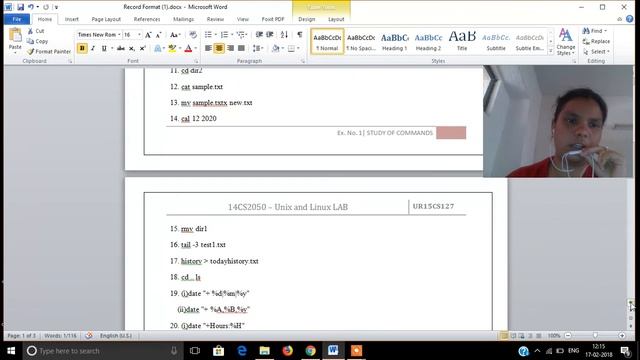Save the document from Quick Access Toolbar
The image size is (640, 360).
coord(20,7)
